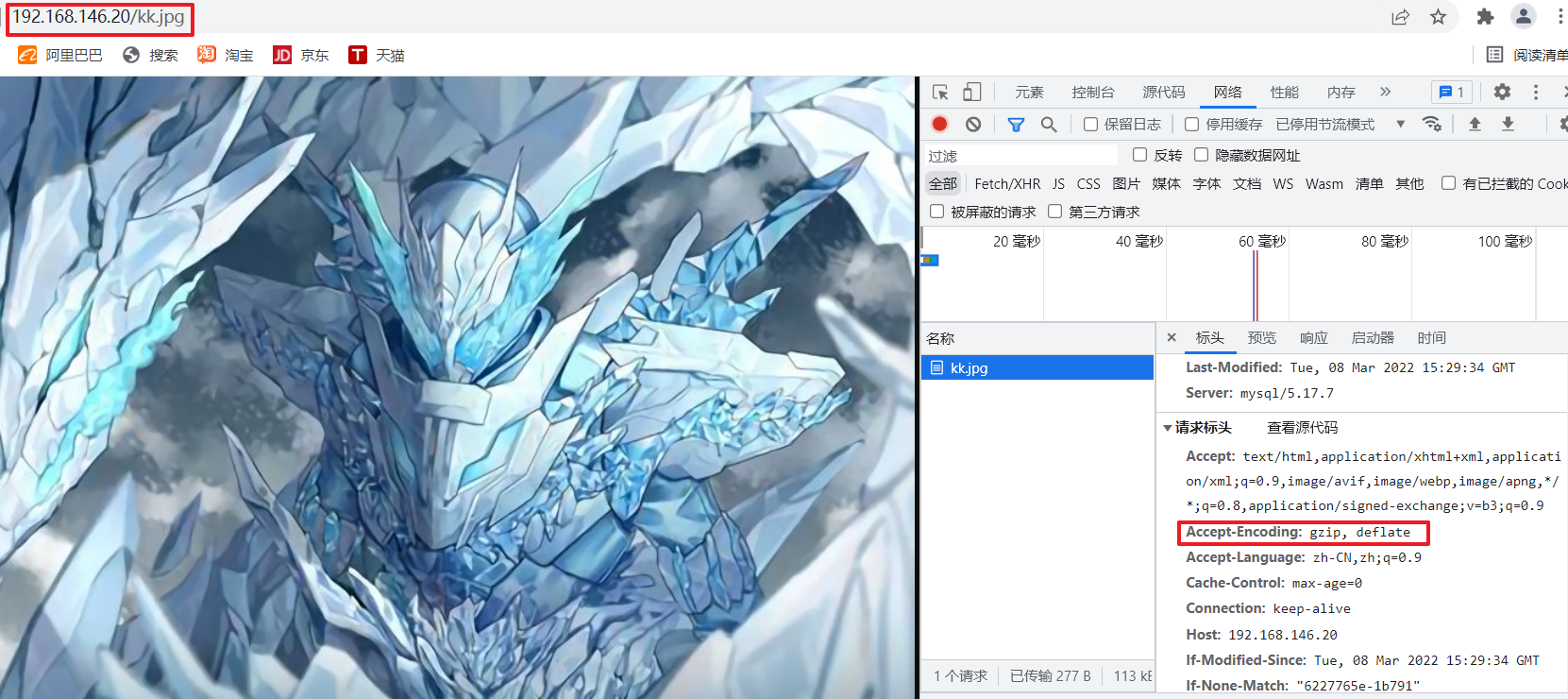Stop recording network log red button
Viewport: 1568px width, 699px height.
(x=939, y=124)
